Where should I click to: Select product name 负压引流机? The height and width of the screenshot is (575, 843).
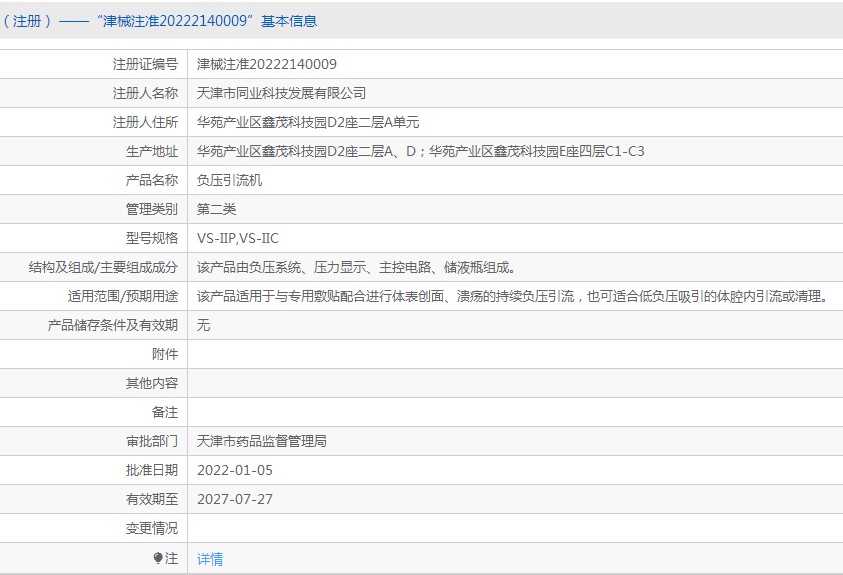click(230, 181)
